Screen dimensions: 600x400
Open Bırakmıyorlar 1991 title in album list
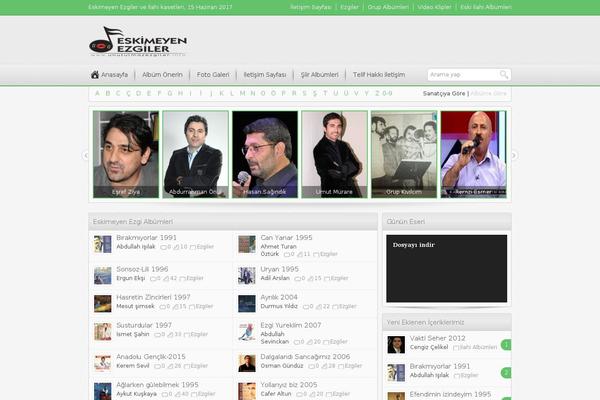[x=147, y=238]
